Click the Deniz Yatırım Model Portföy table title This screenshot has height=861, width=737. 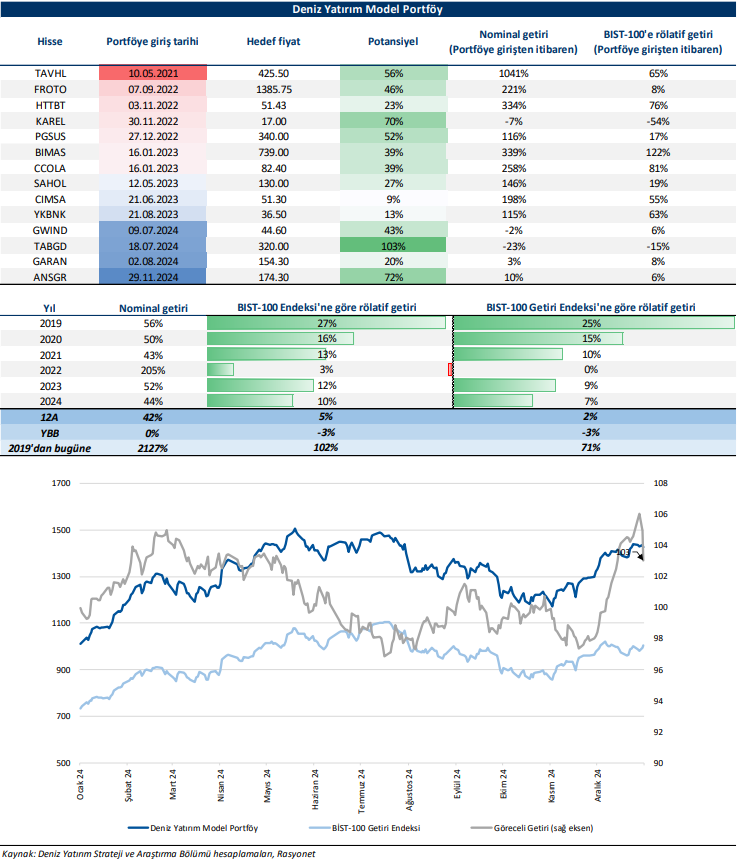click(368, 9)
